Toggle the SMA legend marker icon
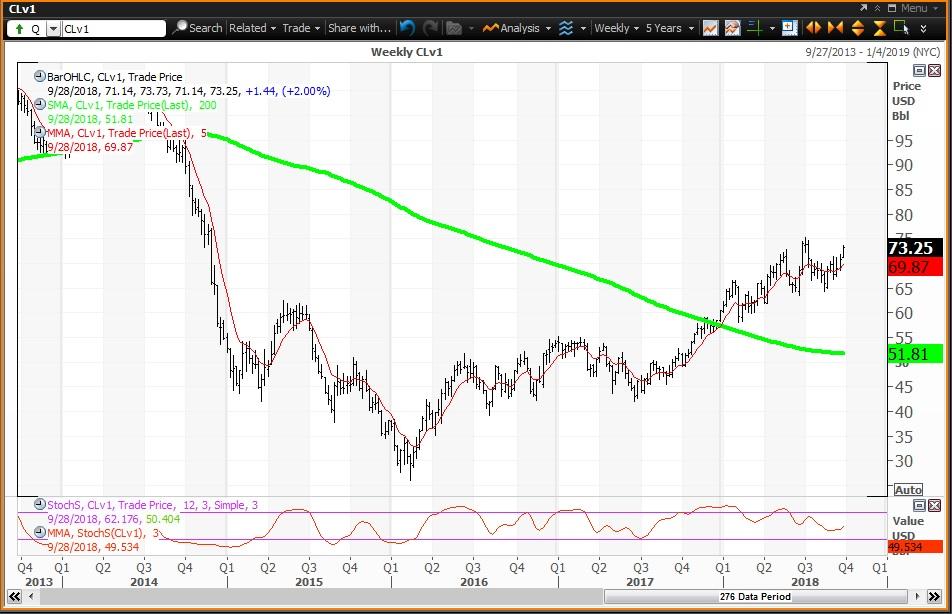952x614 pixels. click(39, 105)
